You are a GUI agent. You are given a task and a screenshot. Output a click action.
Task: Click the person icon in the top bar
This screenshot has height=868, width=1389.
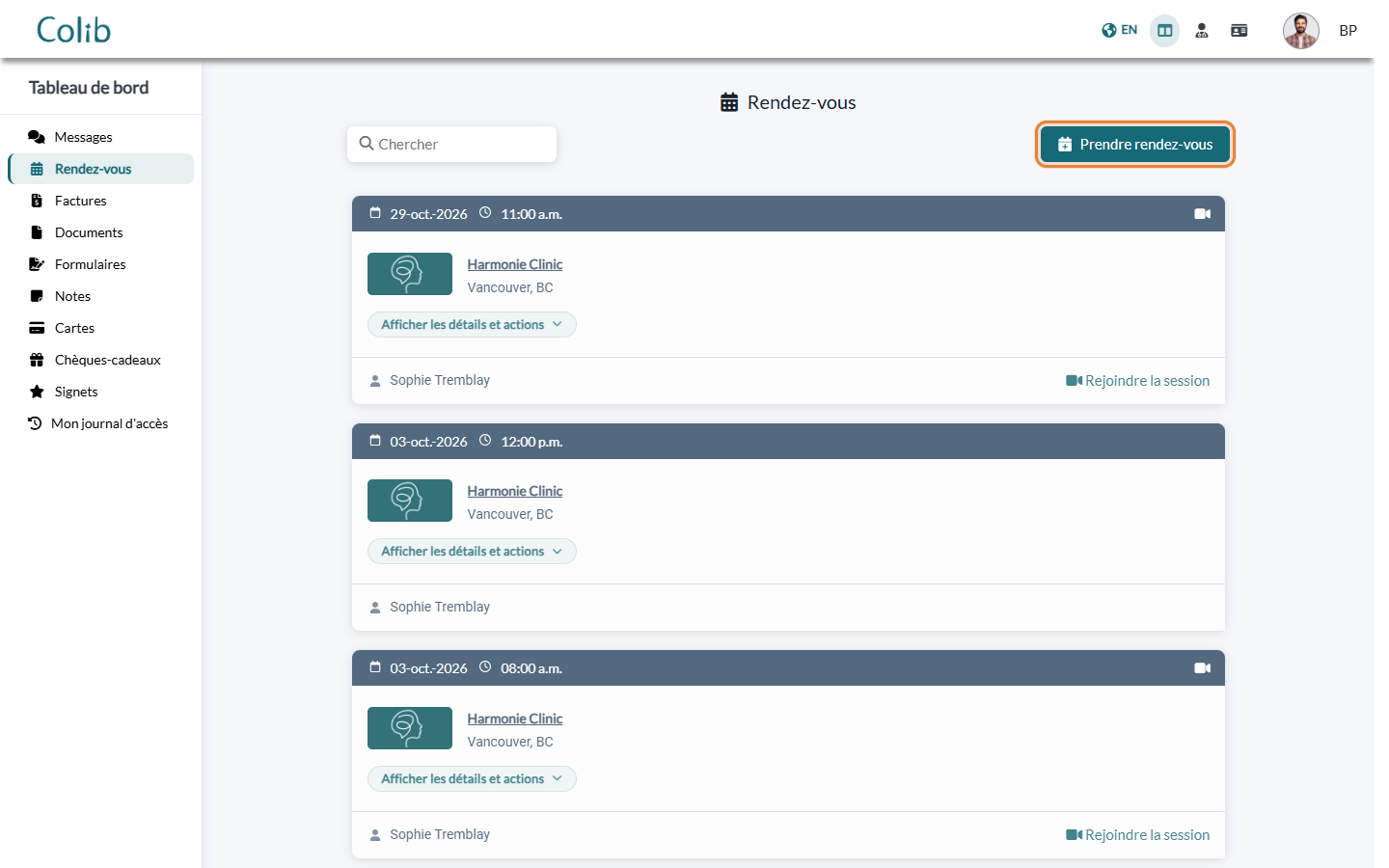pos(1202,31)
